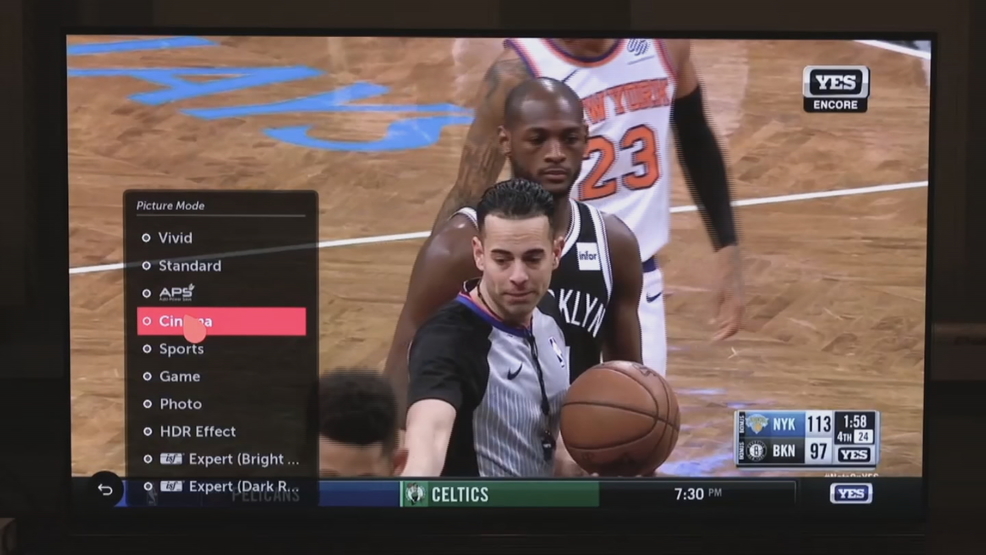
Task: Select the Cinema picture mode radio button
Action: pyautogui.click(x=147, y=321)
